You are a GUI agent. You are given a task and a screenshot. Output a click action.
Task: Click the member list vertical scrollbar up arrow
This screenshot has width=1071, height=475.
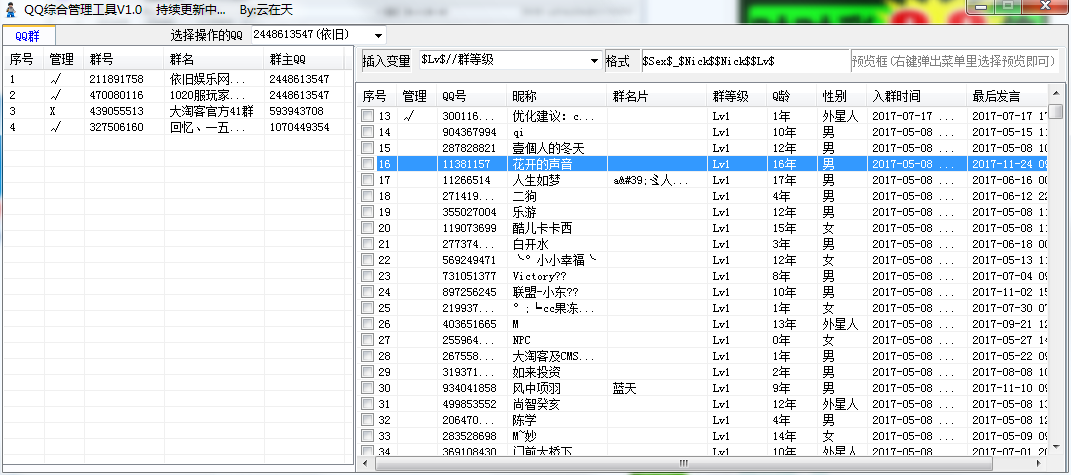click(x=1056, y=111)
